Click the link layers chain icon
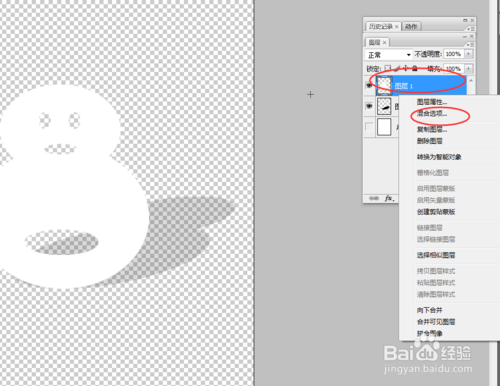This screenshot has width=500, height=386. 374,199
